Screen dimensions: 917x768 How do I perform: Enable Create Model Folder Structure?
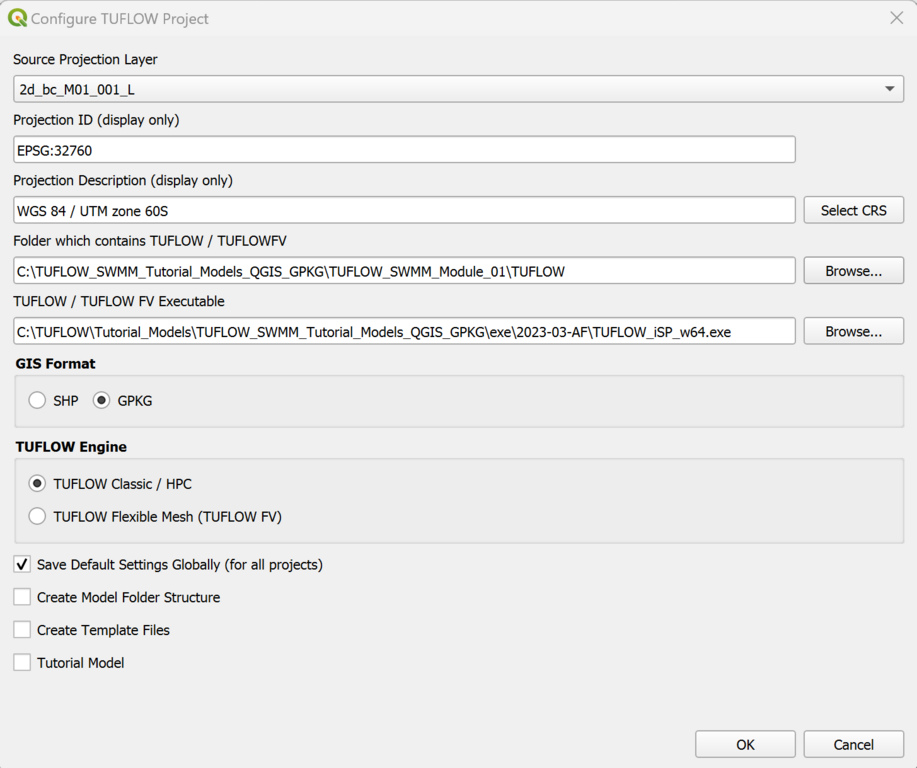[22, 597]
